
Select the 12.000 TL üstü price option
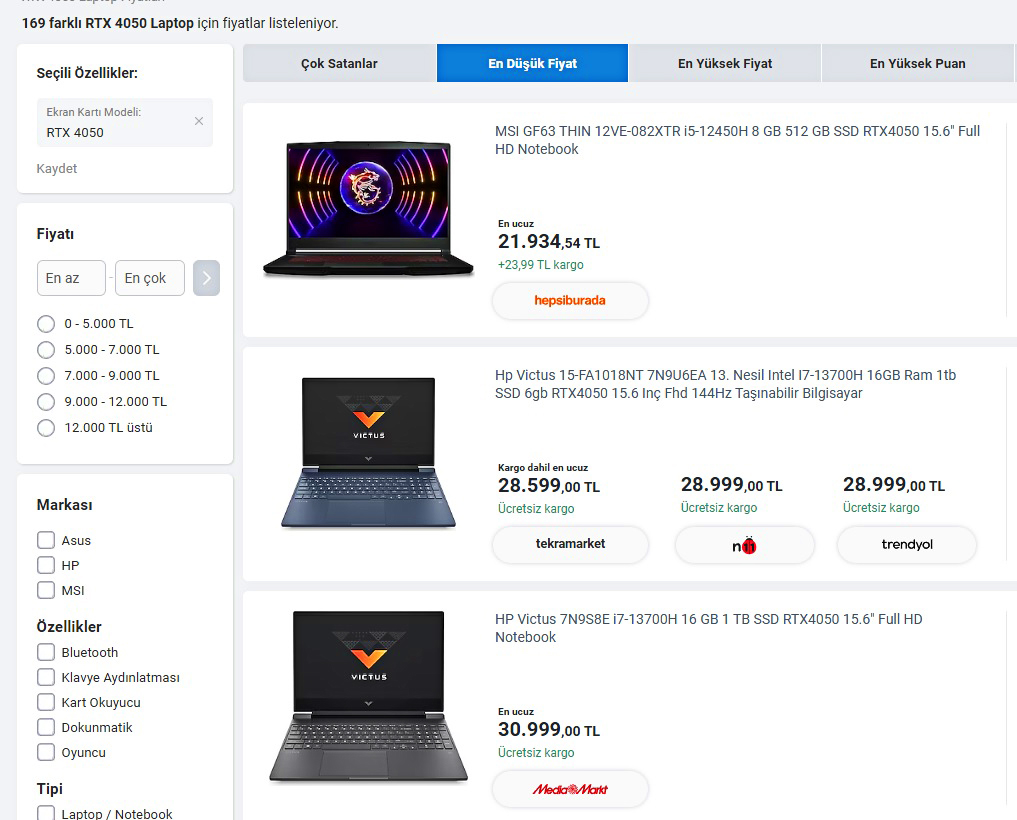click(46, 428)
